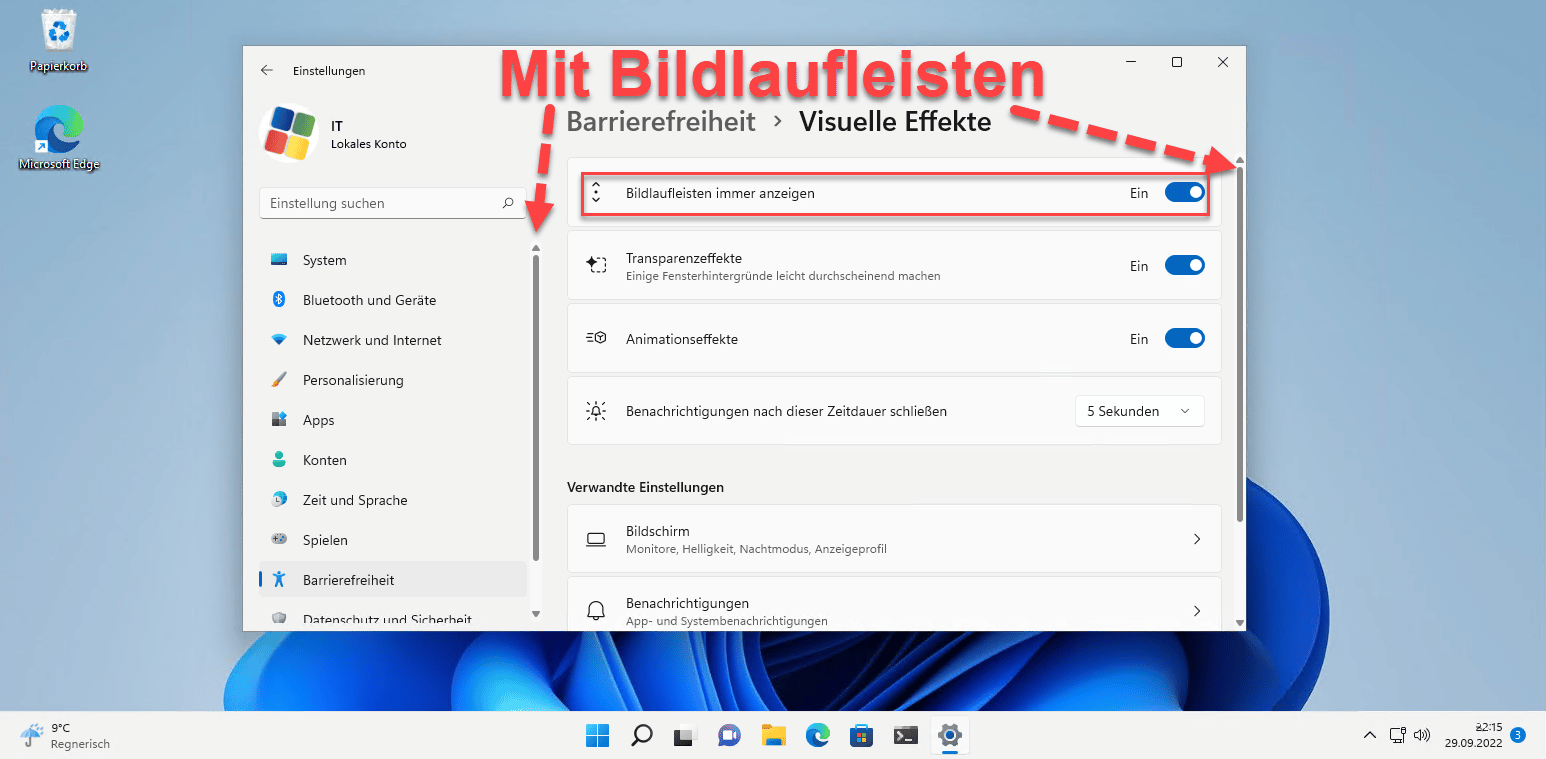Click the Benachrichtigungen bell icon
The image size is (1546, 759).
click(596, 610)
